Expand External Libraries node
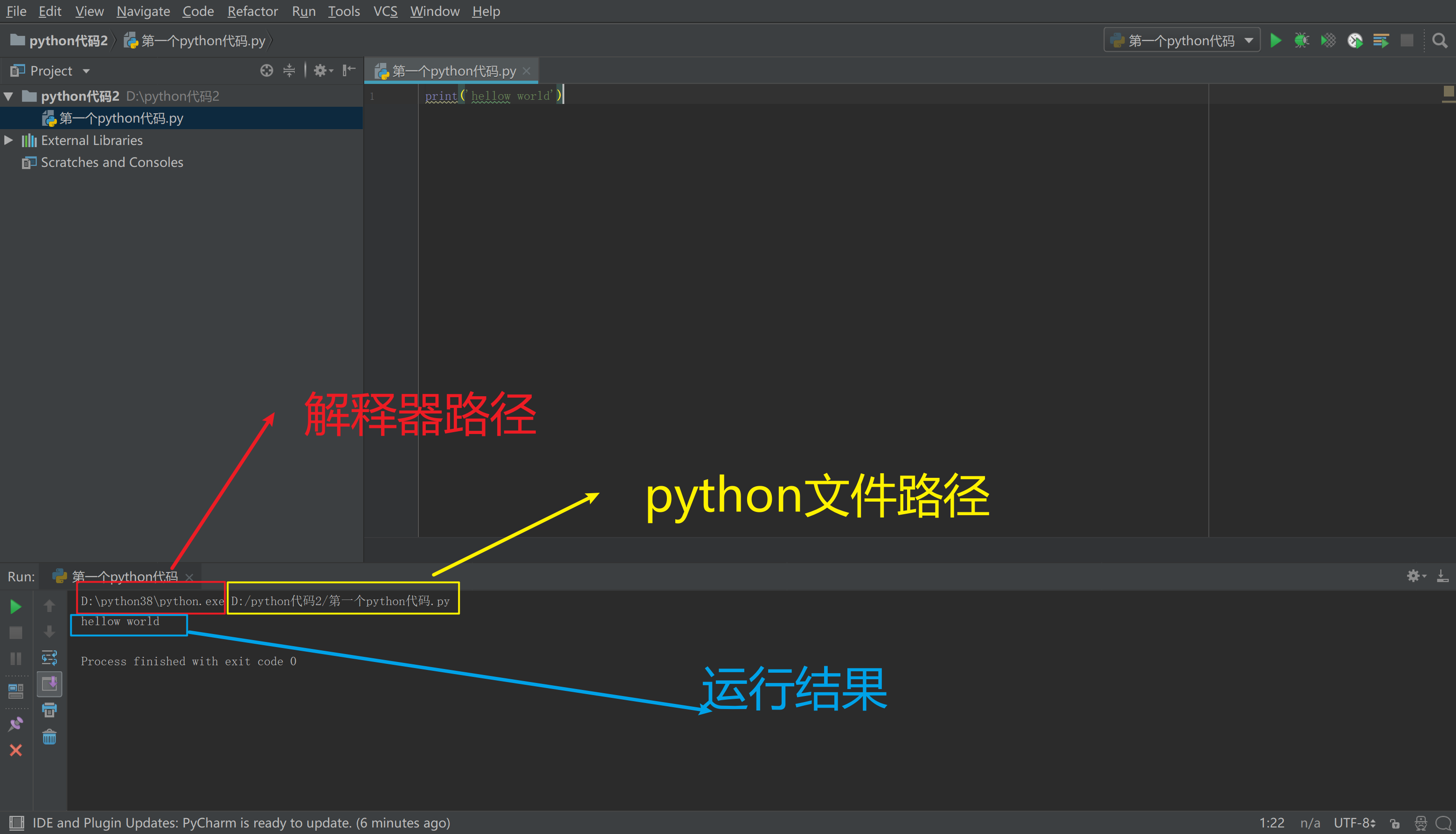Image resolution: width=1456 pixels, height=834 pixels. pyautogui.click(x=8, y=140)
